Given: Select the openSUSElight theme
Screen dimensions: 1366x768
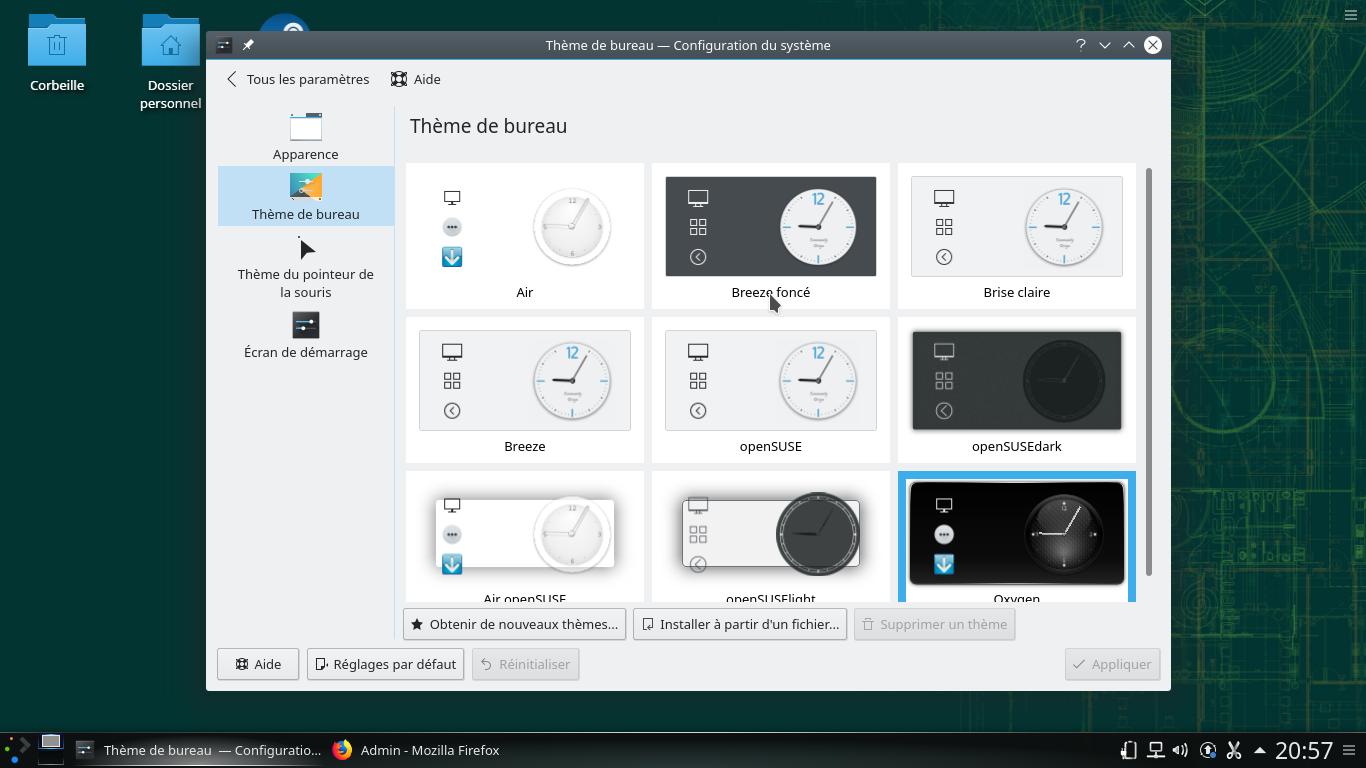Looking at the screenshot, I should 771,537.
